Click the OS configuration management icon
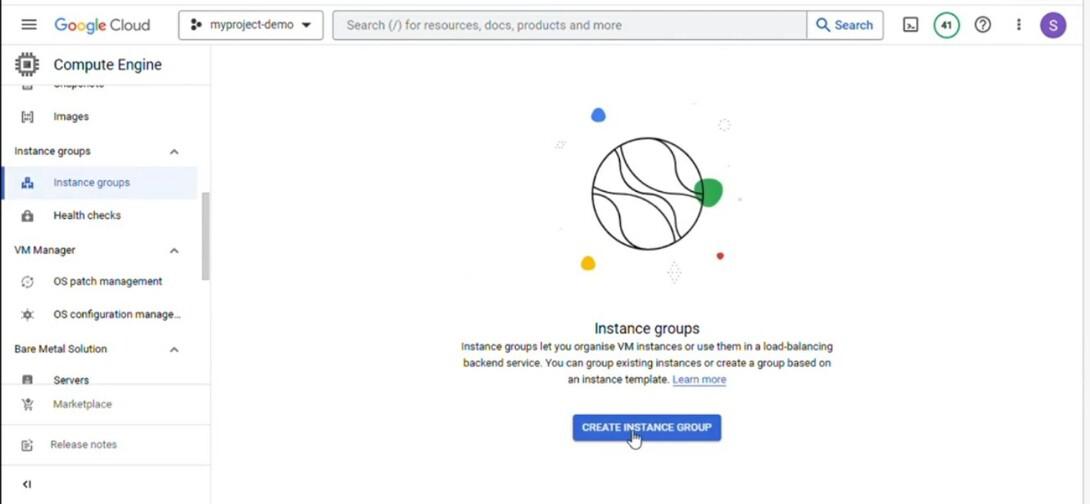 pyautogui.click(x=27, y=315)
